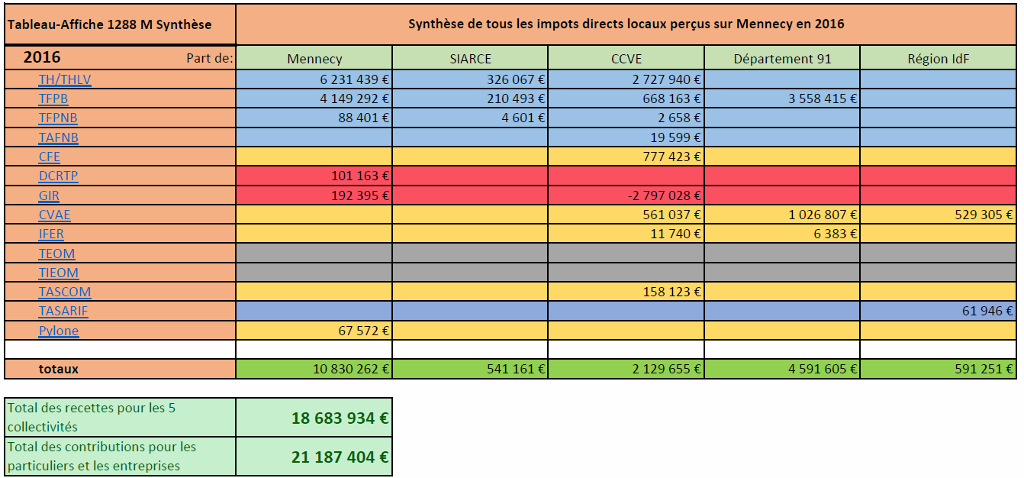The width and height of the screenshot is (1024, 478).
Task: Follow the CVAE hyperlink
Action: (54, 214)
